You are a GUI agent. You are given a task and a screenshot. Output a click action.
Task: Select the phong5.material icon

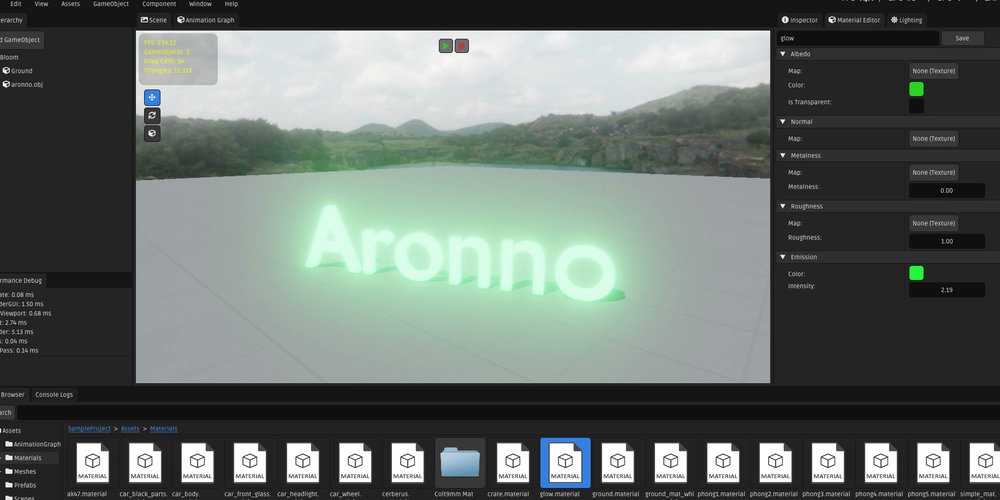tap(933, 463)
